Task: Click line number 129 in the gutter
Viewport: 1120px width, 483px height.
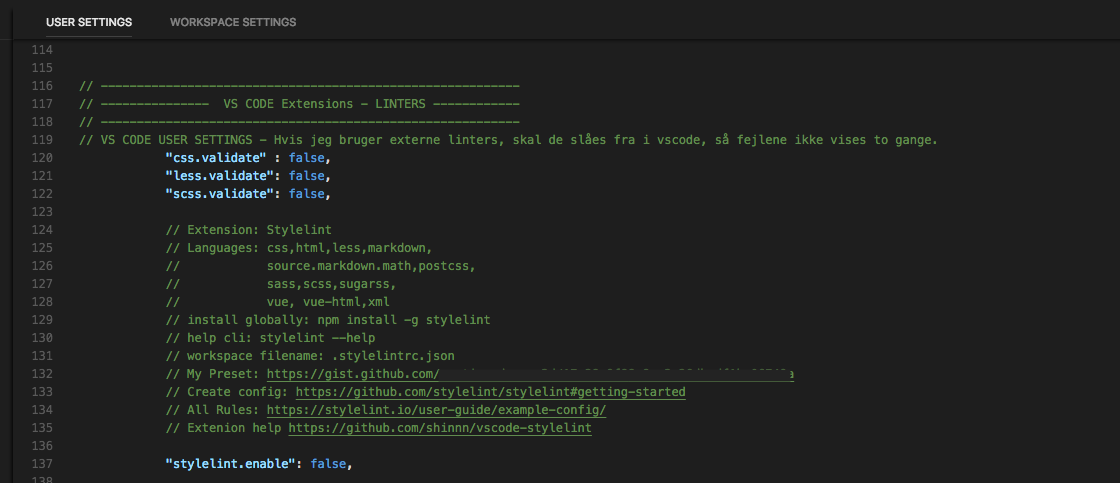Action: (x=43, y=319)
